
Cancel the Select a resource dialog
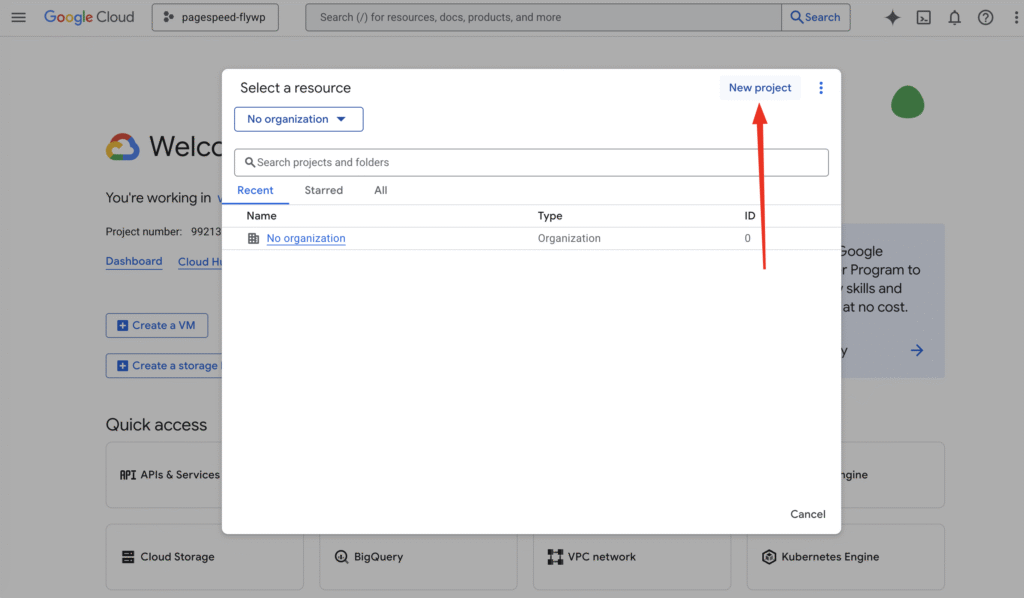click(x=807, y=514)
